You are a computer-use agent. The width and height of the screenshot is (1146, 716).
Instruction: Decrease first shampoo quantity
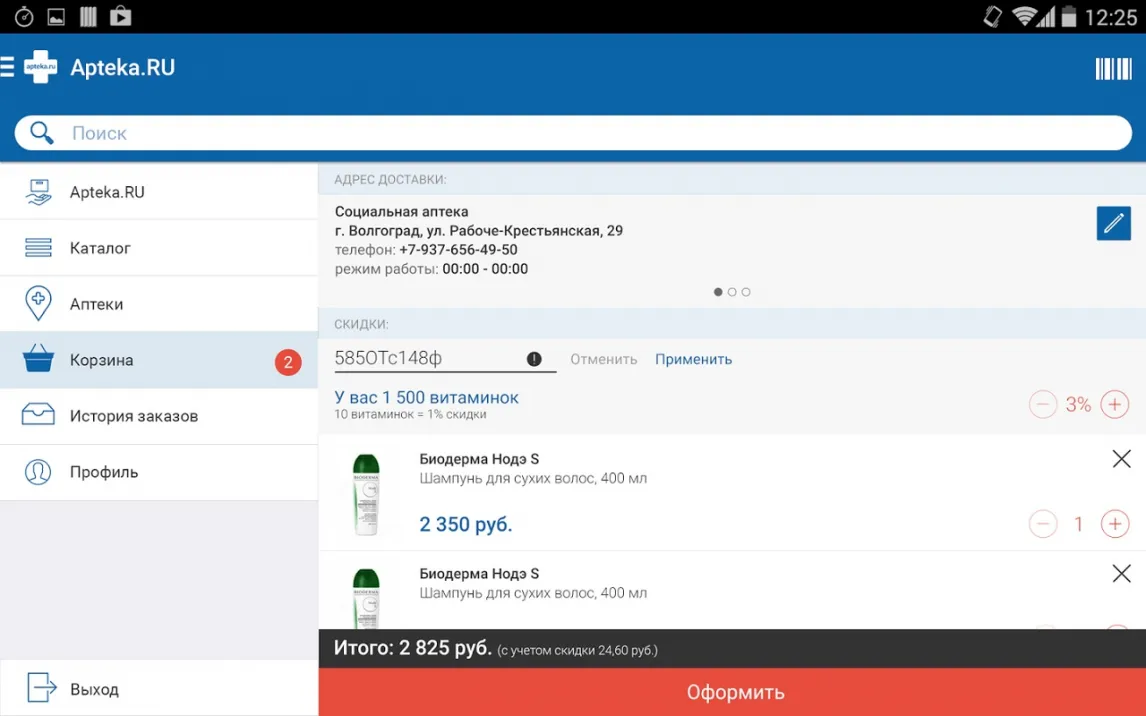1043,524
